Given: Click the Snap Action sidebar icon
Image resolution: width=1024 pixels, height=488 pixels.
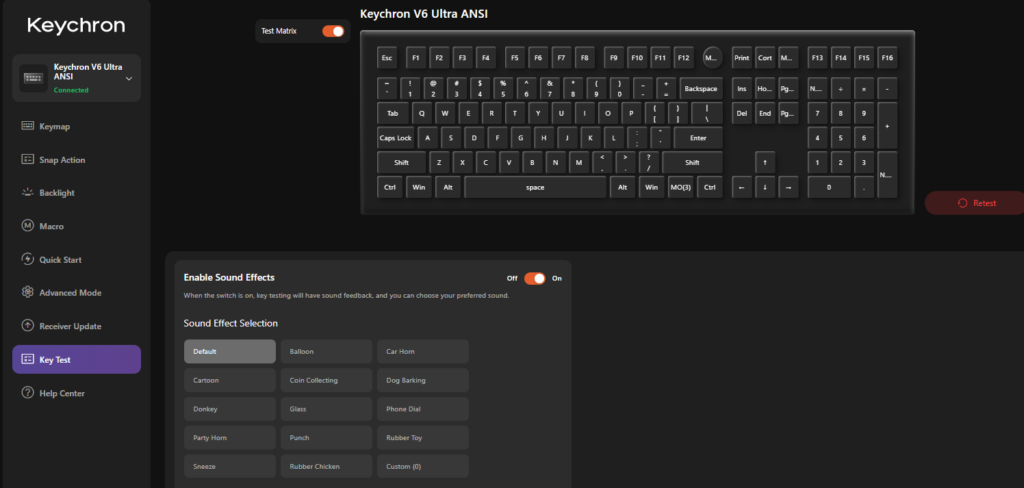Looking at the screenshot, I should click(x=27, y=159).
